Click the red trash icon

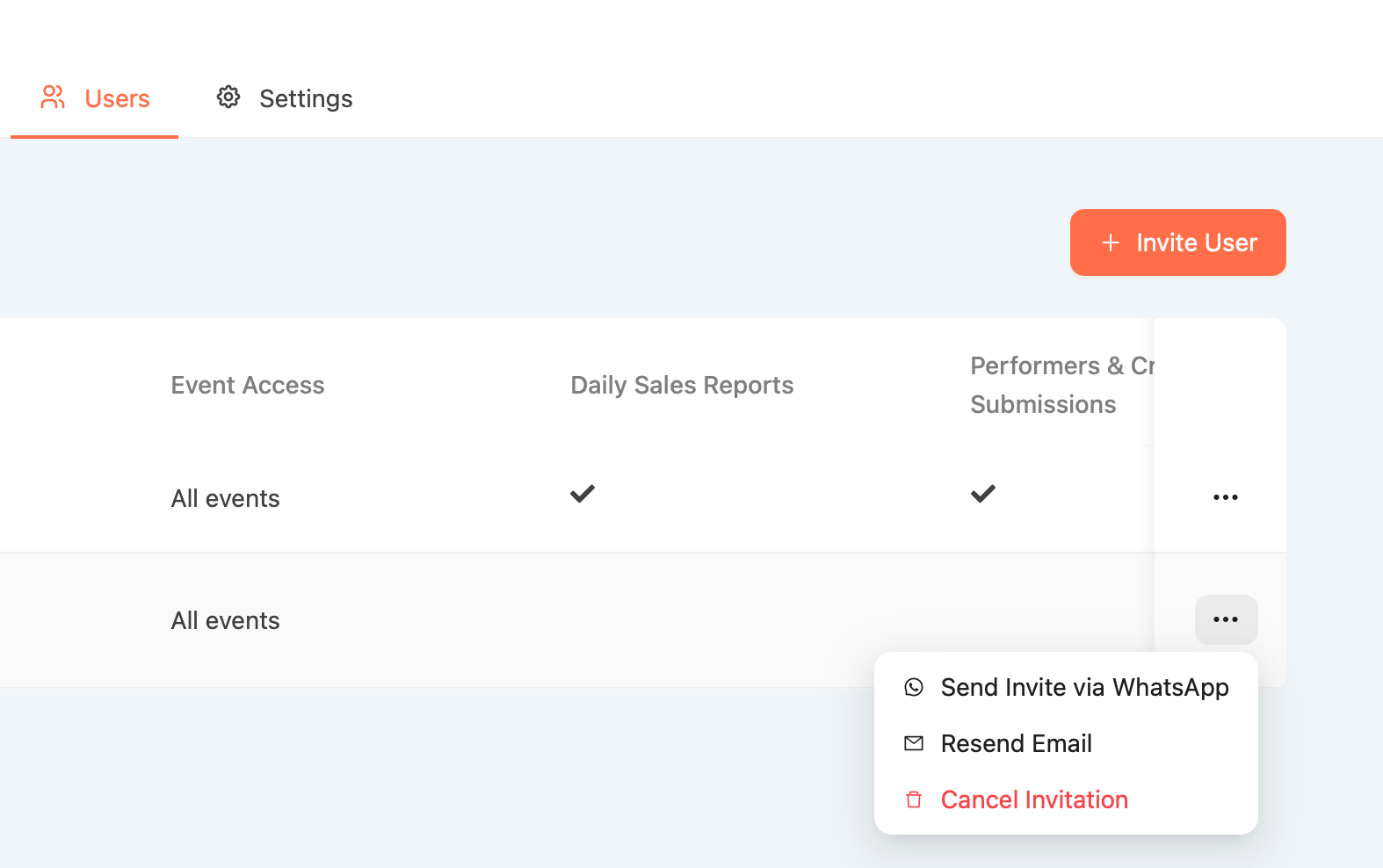pyautogui.click(x=914, y=799)
